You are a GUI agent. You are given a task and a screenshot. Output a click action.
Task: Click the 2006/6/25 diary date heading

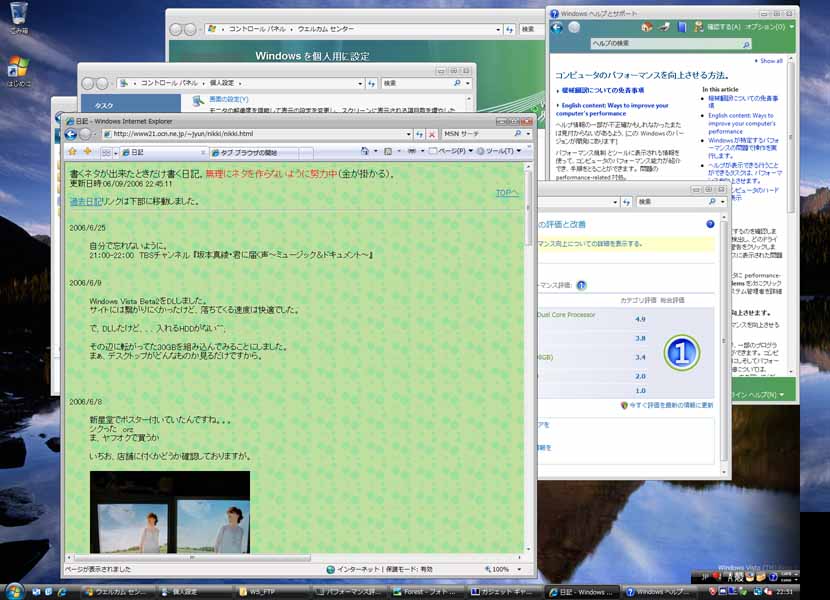coord(87,228)
